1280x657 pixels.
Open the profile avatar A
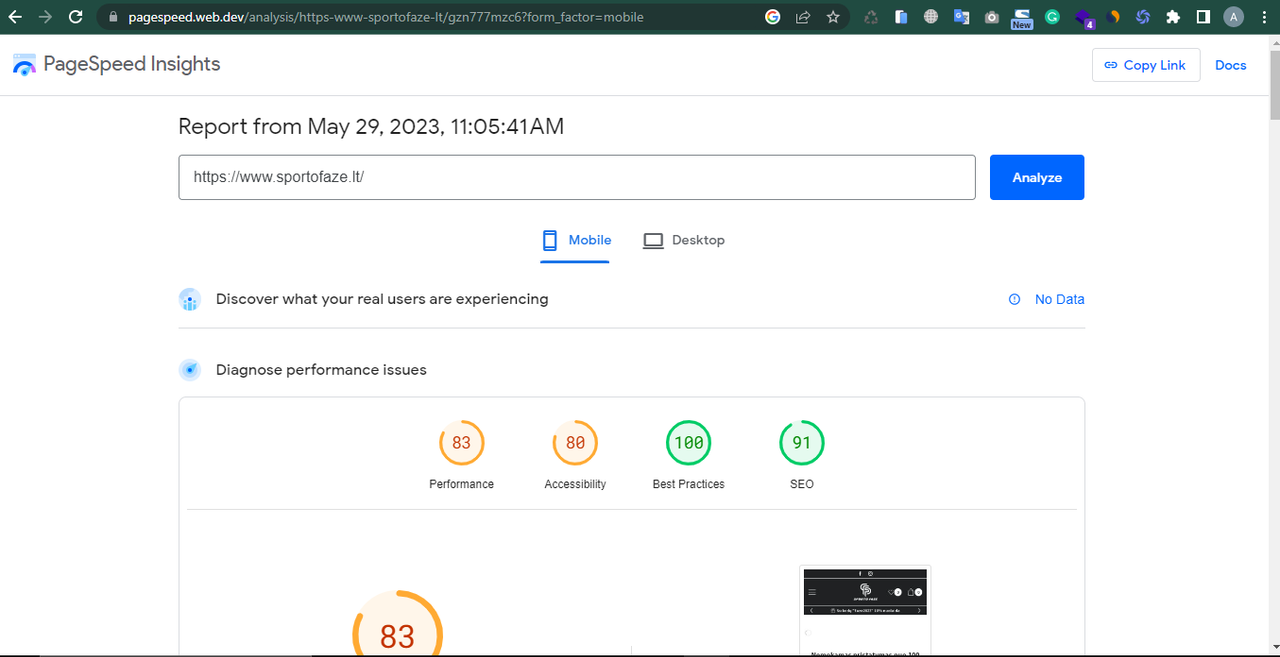(x=1234, y=17)
